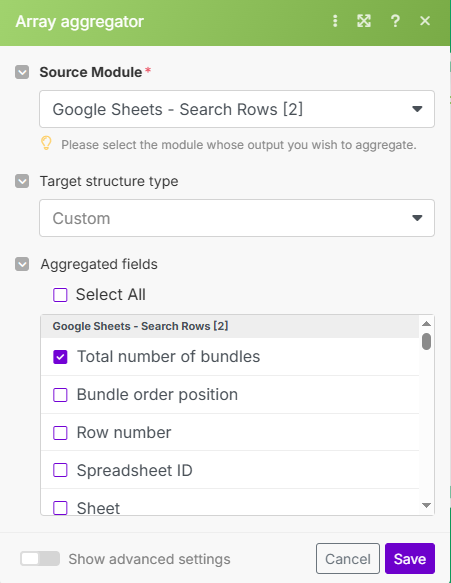Save the aggregator settings
451x583 pixels.
point(410,558)
